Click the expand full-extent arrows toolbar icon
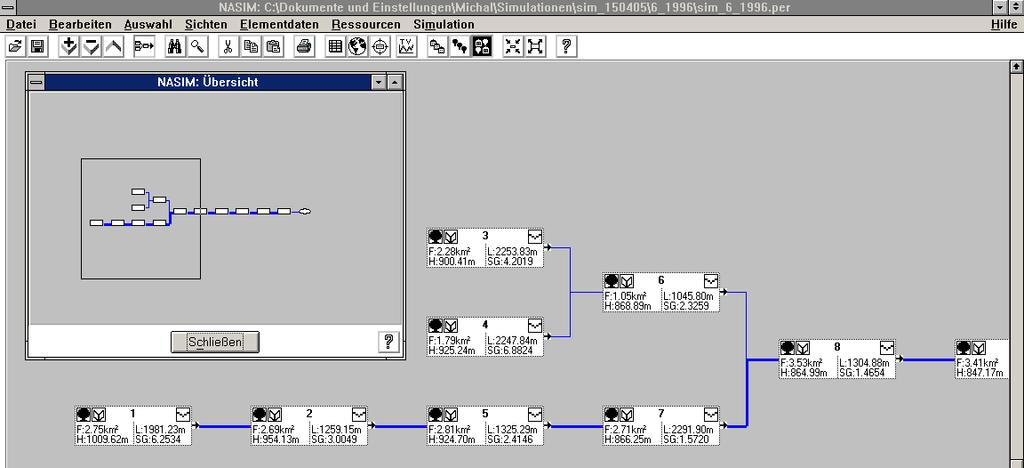 (535, 46)
